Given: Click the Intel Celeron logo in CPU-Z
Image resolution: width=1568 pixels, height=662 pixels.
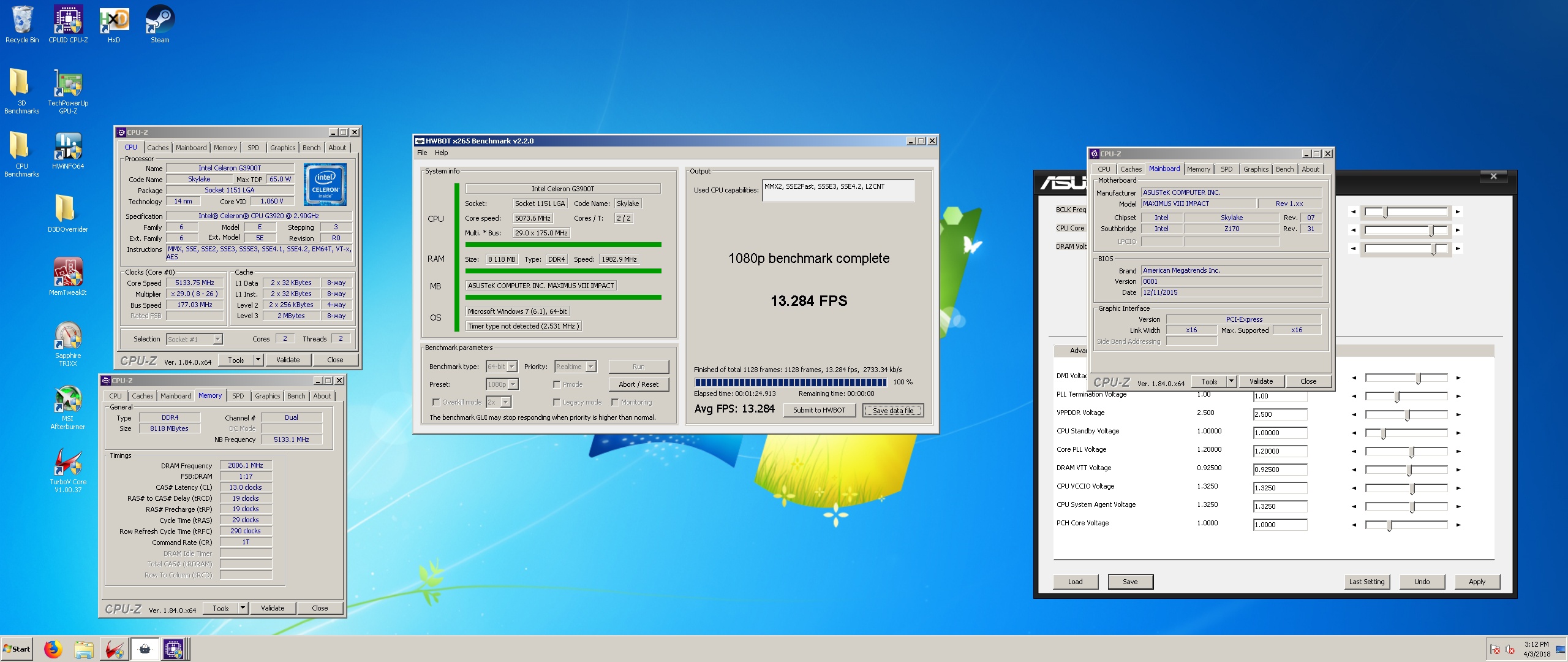Looking at the screenshot, I should pyautogui.click(x=325, y=184).
